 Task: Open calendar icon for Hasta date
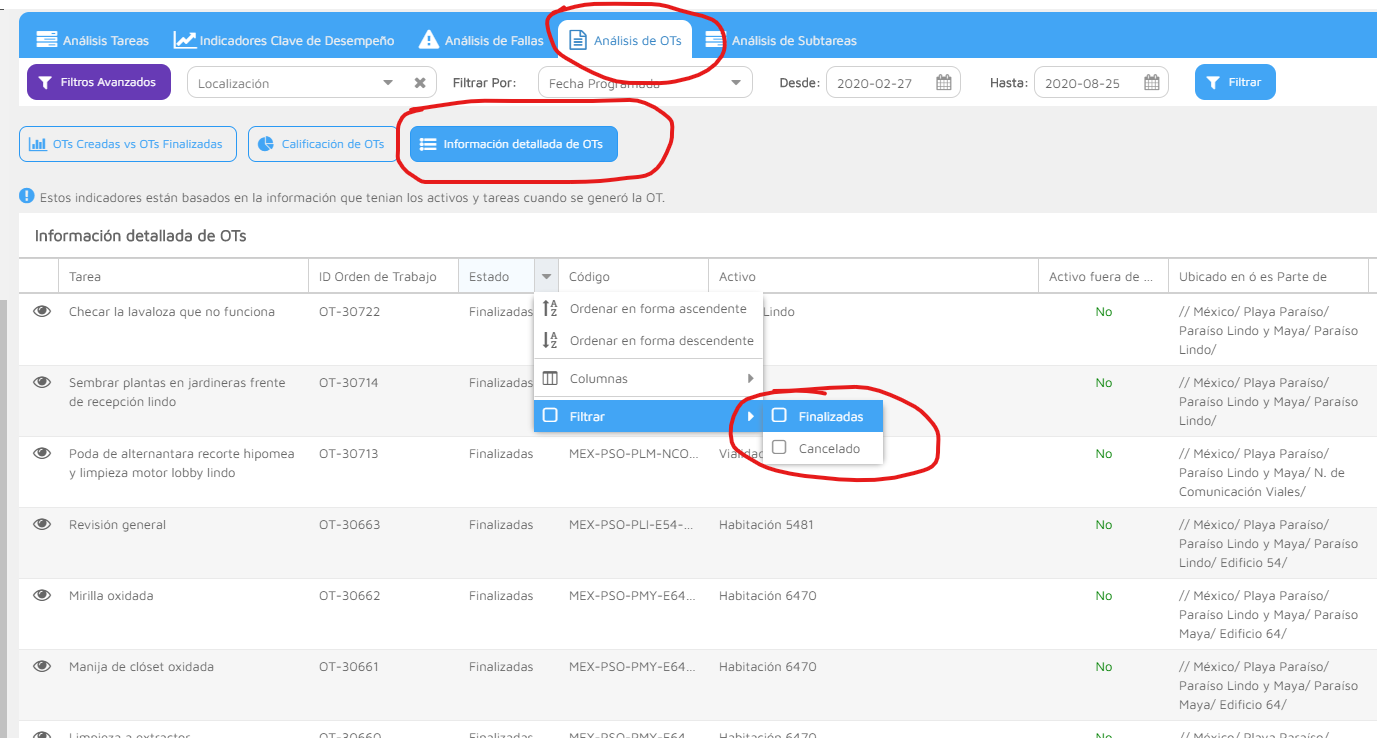pyautogui.click(x=1151, y=83)
